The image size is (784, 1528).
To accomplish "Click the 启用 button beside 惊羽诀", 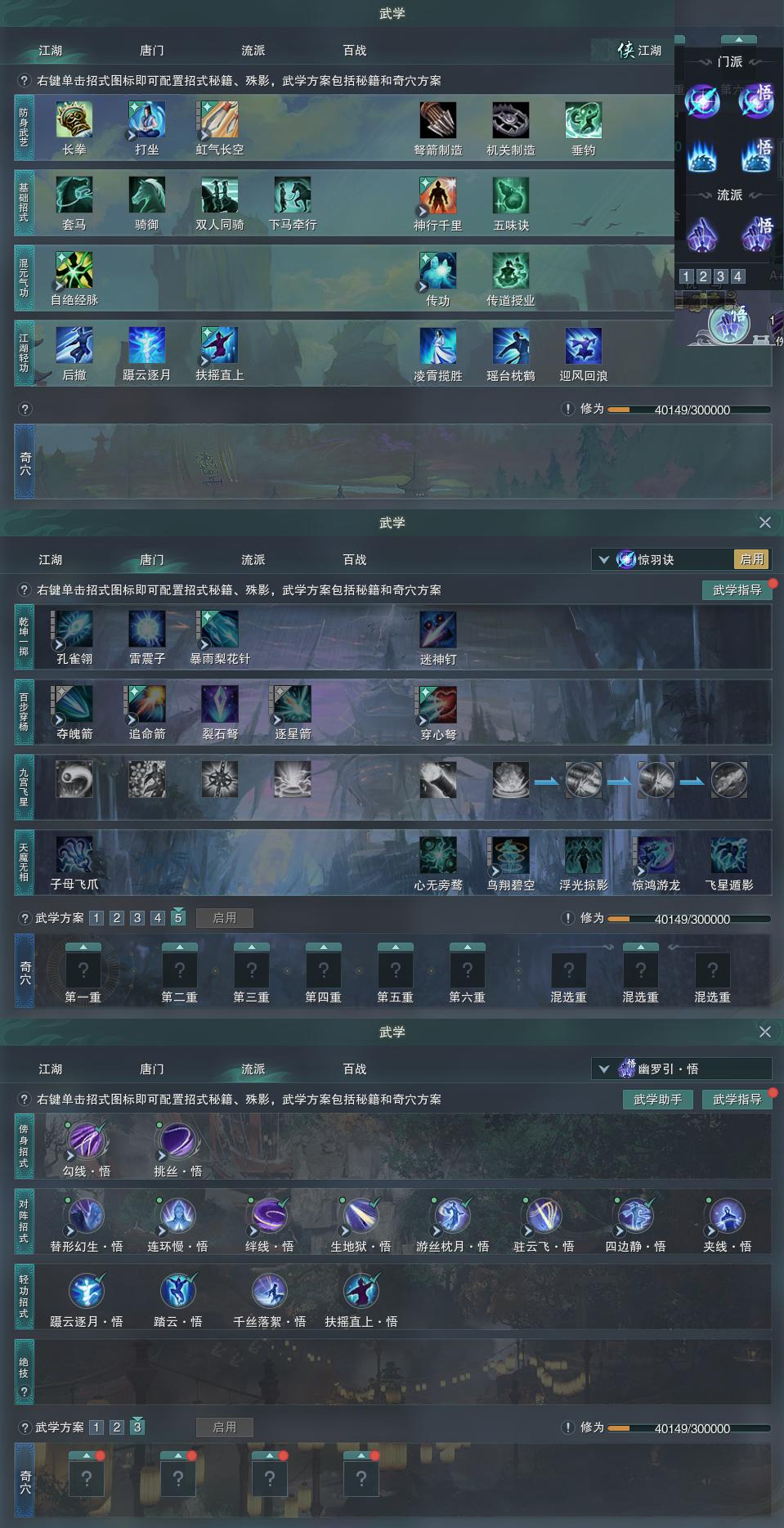I will [x=752, y=559].
